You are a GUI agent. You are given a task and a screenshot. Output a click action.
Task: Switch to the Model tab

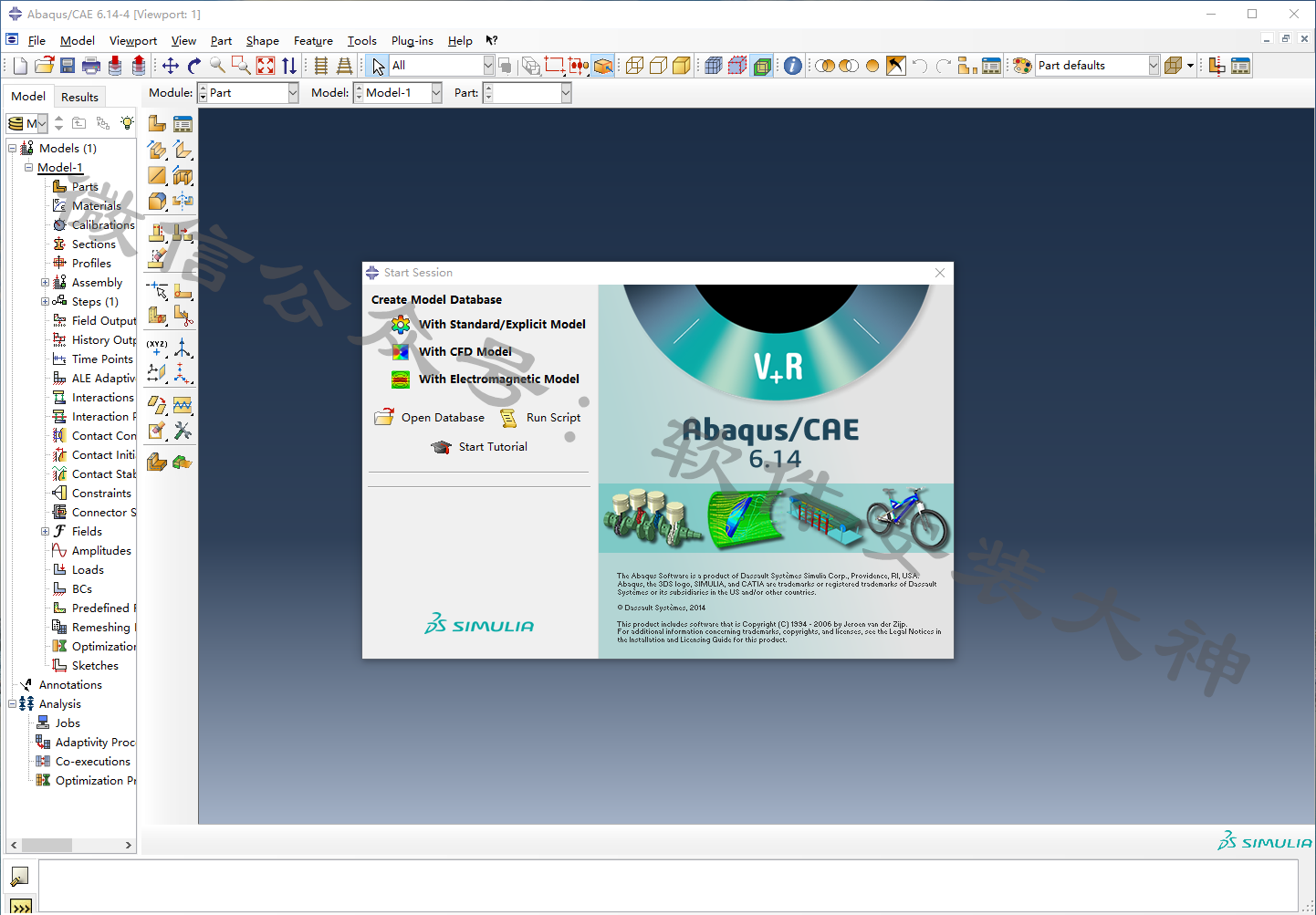28,96
